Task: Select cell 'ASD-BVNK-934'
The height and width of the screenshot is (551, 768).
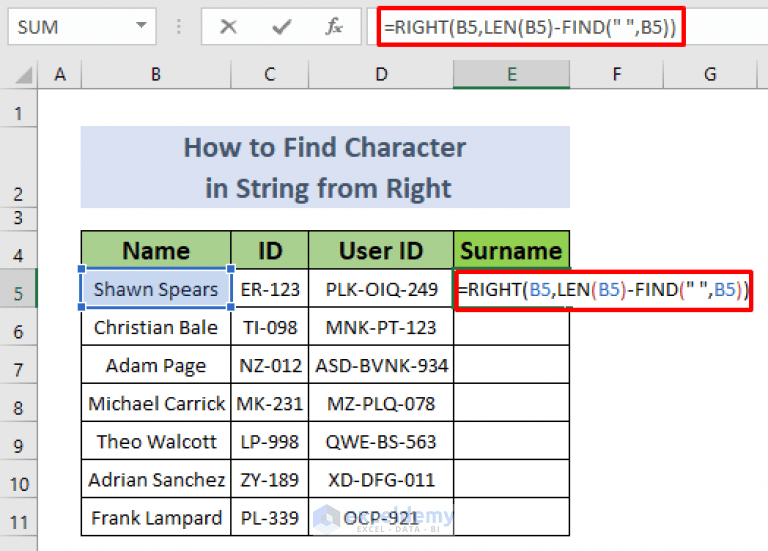Action: tap(381, 364)
